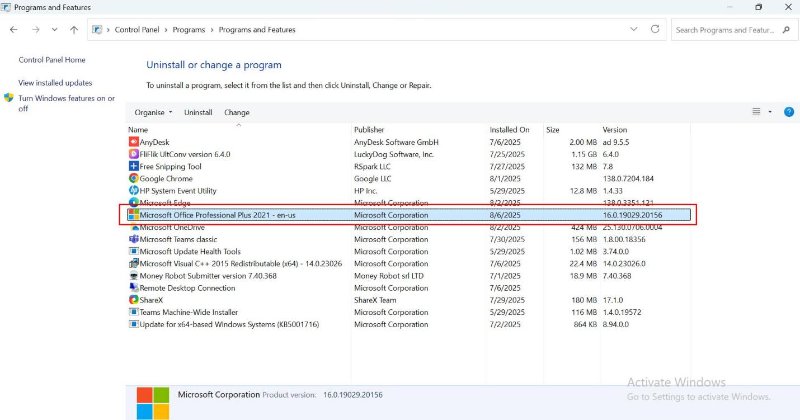The height and width of the screenshot is (420, 800).
Task: Select ShareX Team publisher cell
Action: (x=375, y=300)
